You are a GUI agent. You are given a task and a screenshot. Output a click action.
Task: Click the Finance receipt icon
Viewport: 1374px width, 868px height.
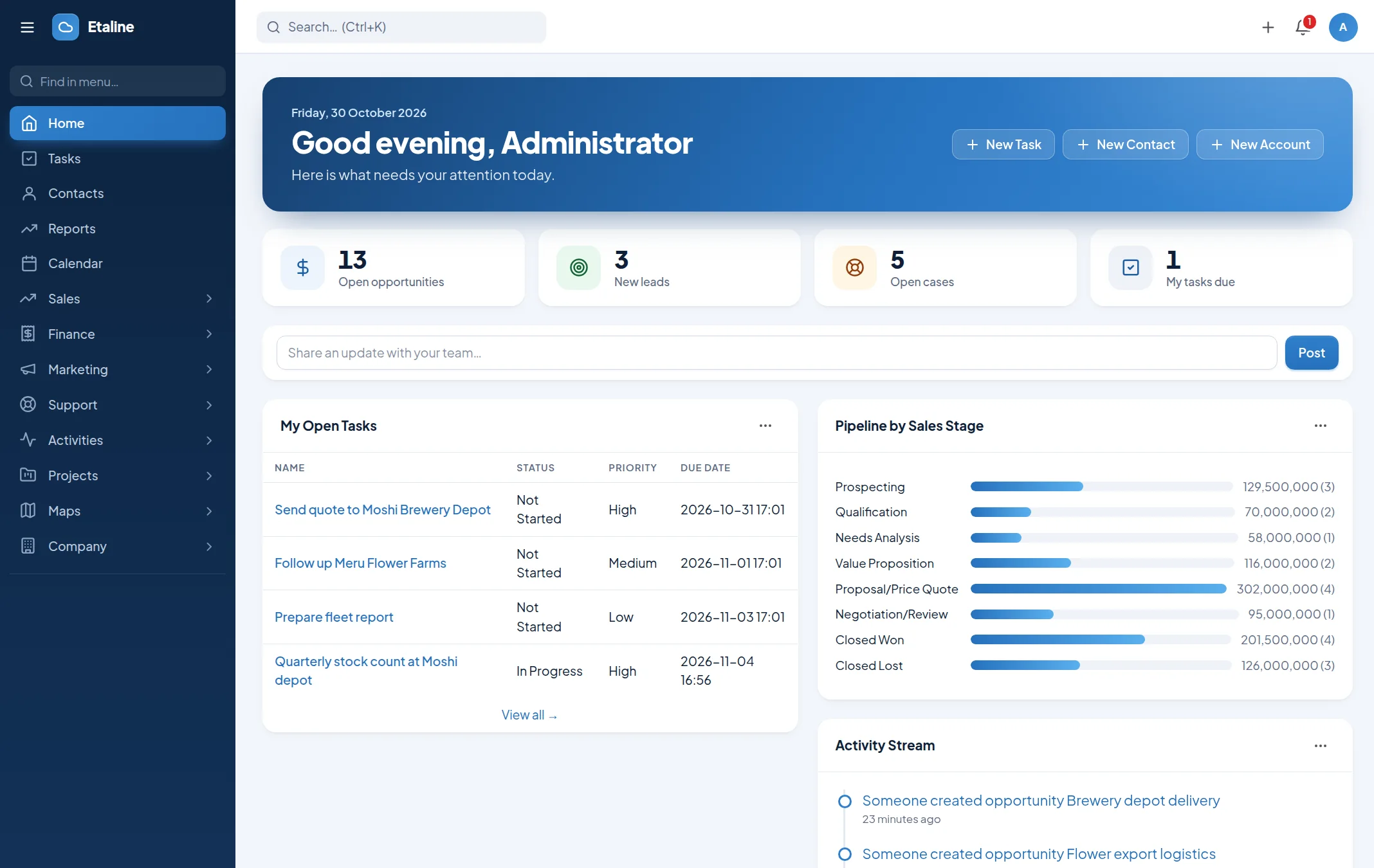tap(28, 334)
